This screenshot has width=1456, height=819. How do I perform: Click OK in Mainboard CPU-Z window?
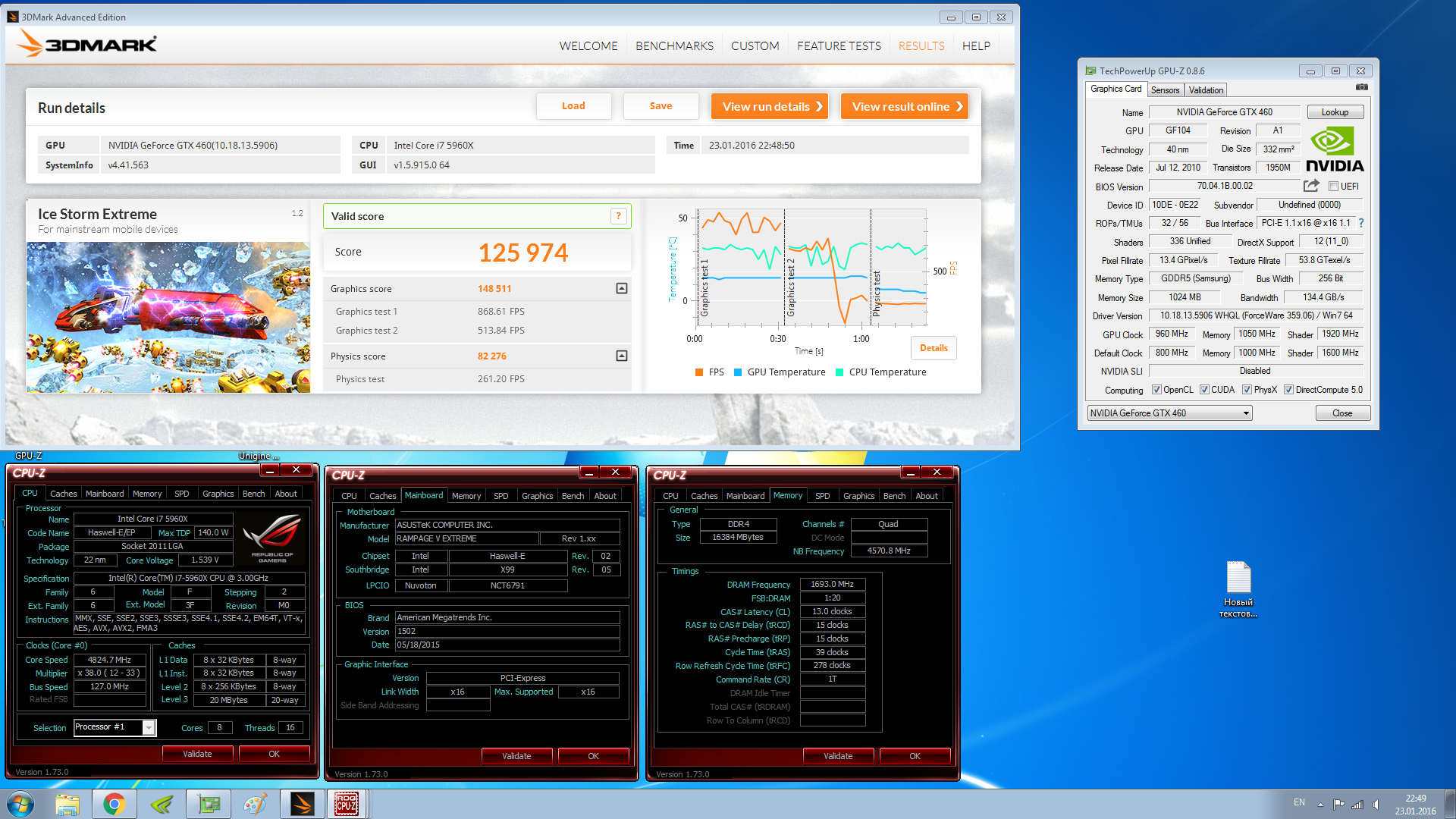click(593, 756)
